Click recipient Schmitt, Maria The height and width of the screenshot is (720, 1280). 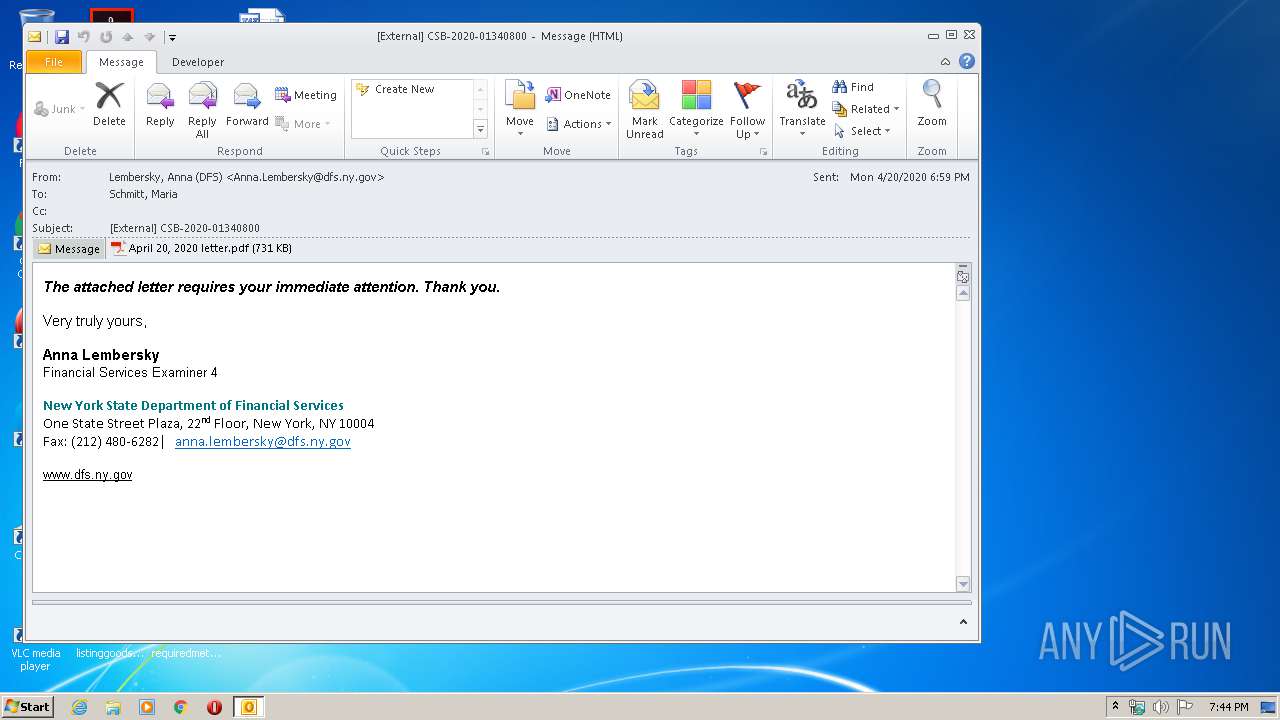tap(143, 194)
